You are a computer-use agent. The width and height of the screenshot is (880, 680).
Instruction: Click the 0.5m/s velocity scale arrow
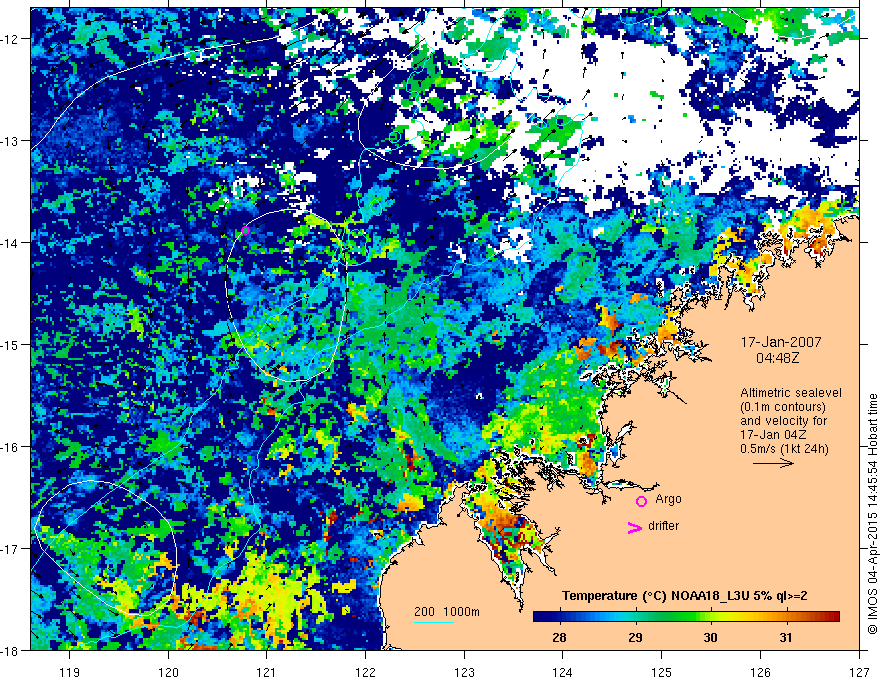click(773, 463)
